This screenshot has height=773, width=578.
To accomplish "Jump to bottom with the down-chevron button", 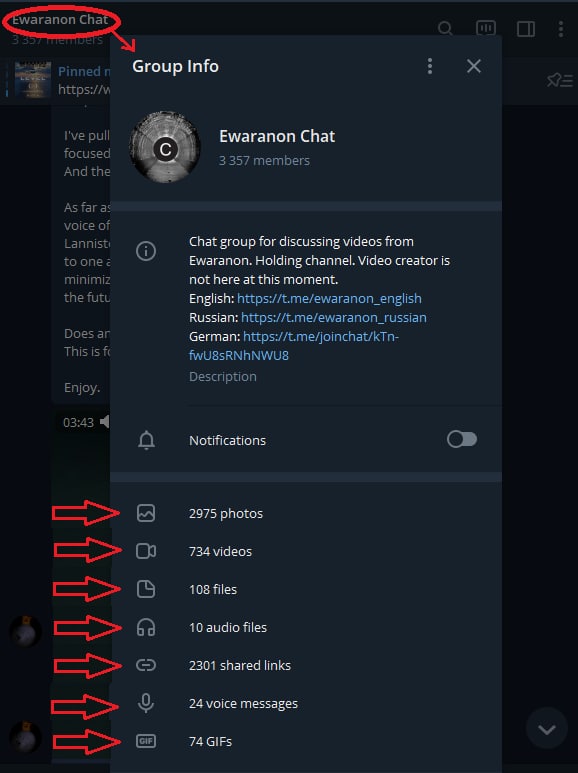I will [x=546, y=729].
